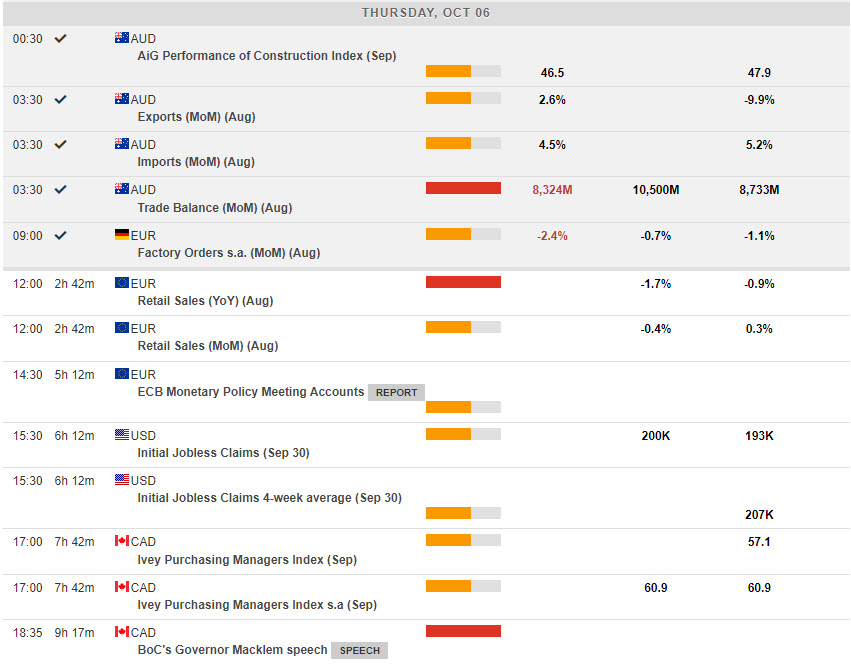Click the Canadian flag for Ivey PMI s.a

click(122, 587)
